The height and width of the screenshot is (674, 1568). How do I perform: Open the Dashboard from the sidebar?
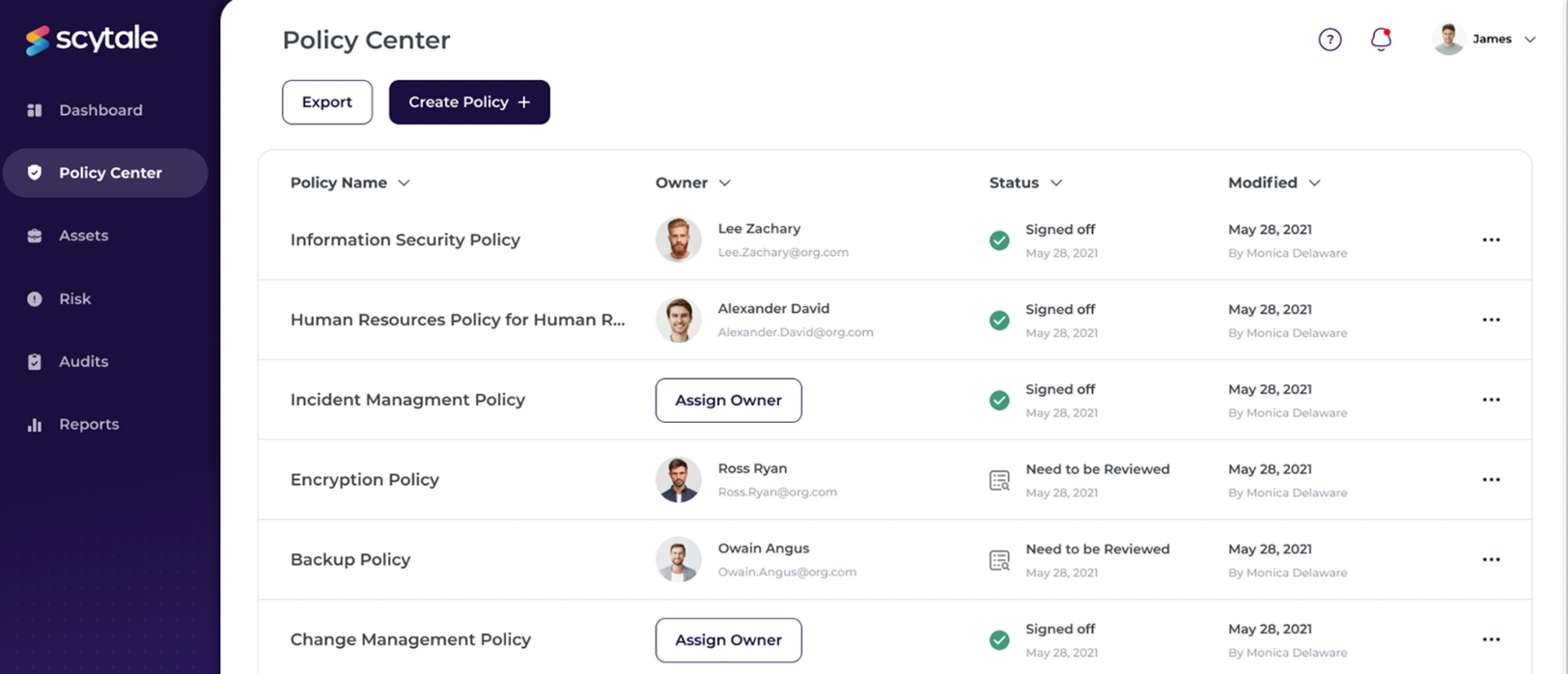pos(100,109)
